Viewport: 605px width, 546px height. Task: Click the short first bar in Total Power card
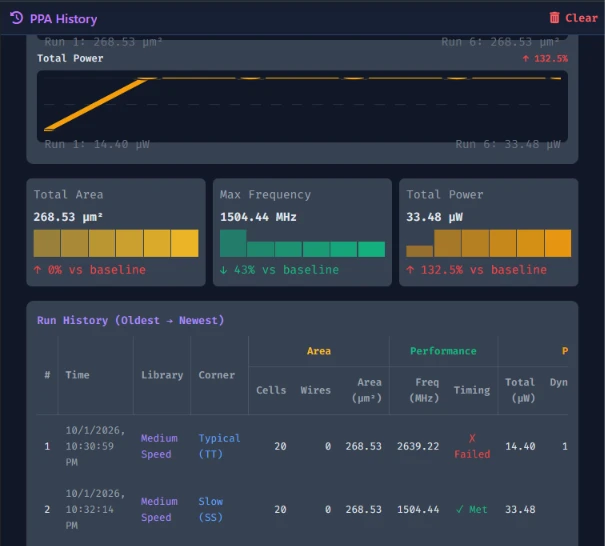click(x=419, y=251)
